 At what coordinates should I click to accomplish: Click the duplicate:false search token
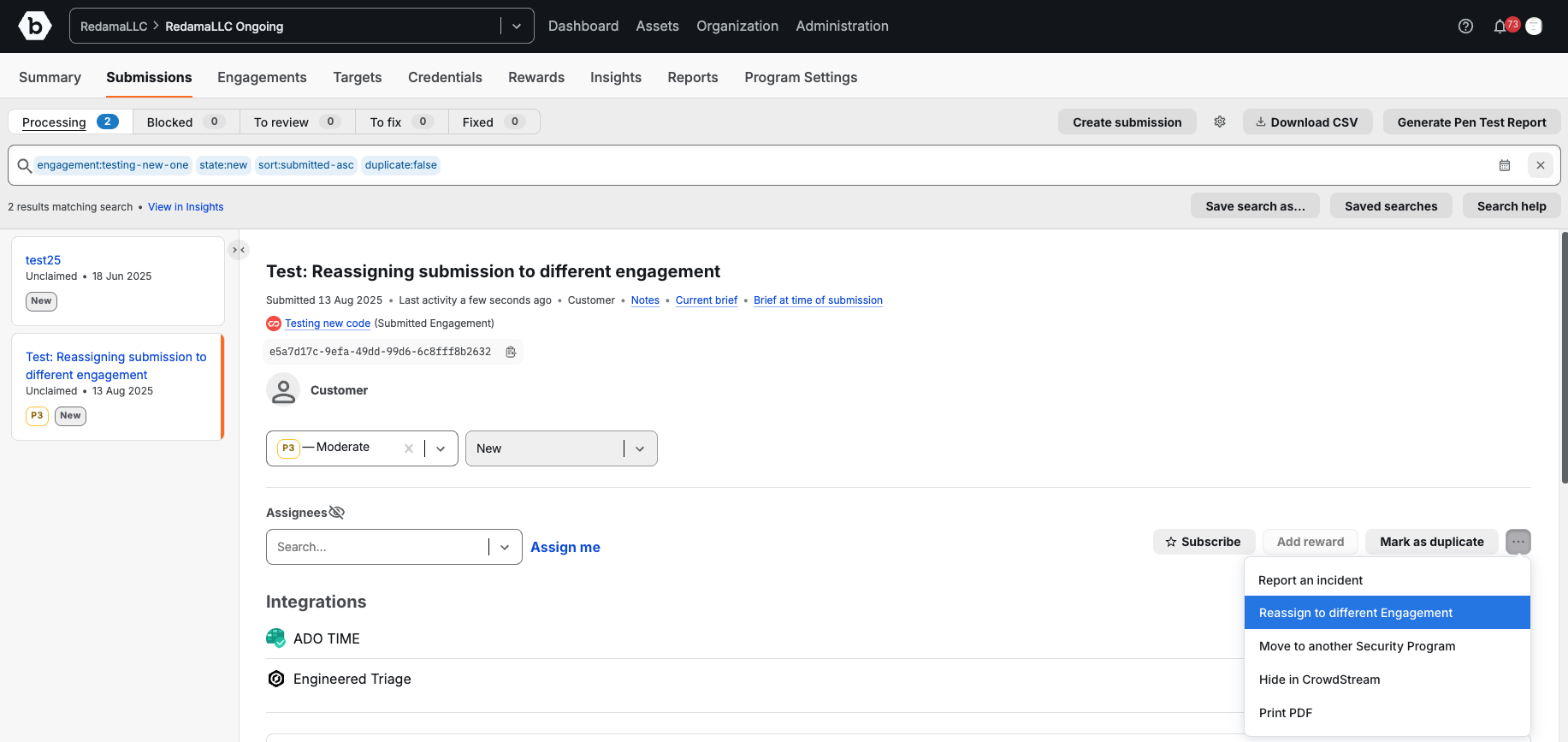point(400,165)
